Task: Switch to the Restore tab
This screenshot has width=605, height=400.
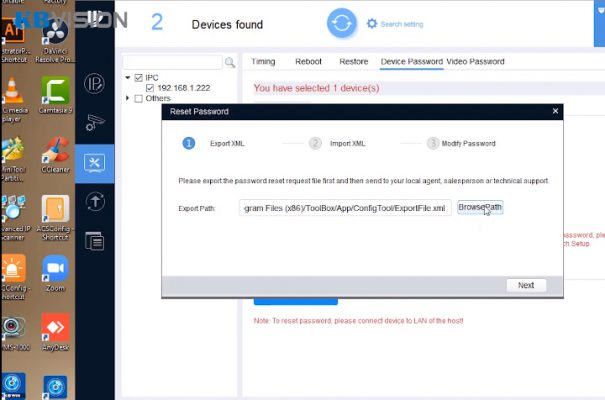Action: [353, 61]
